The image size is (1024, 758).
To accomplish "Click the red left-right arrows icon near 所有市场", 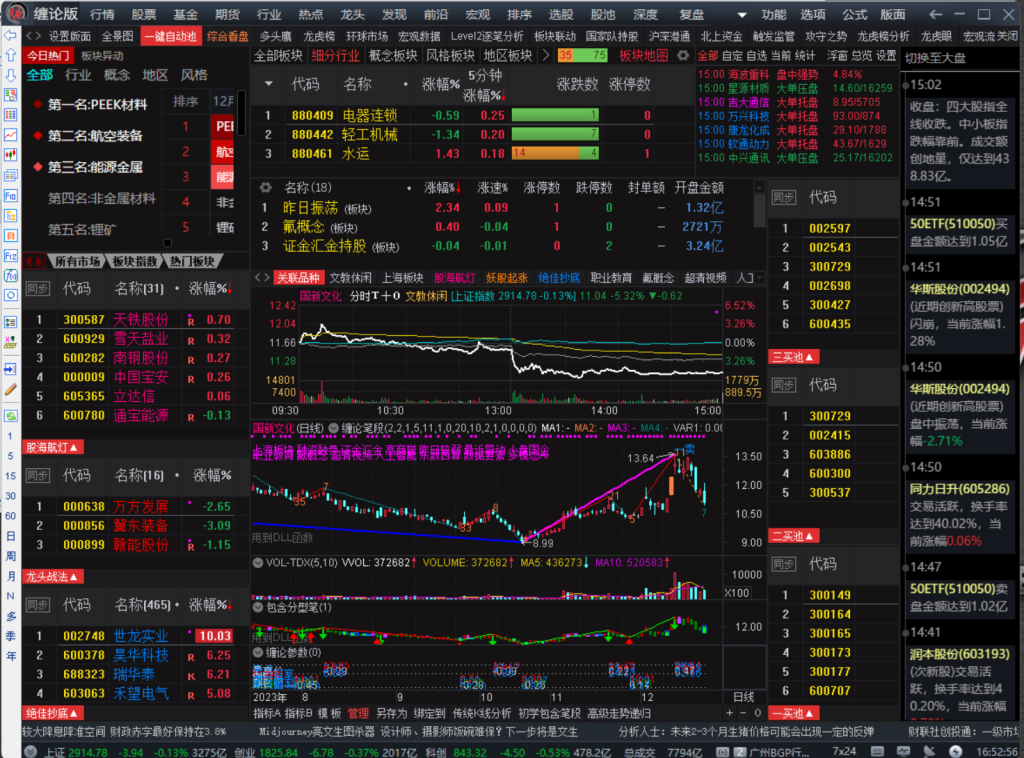I will [x=34, y=261].
